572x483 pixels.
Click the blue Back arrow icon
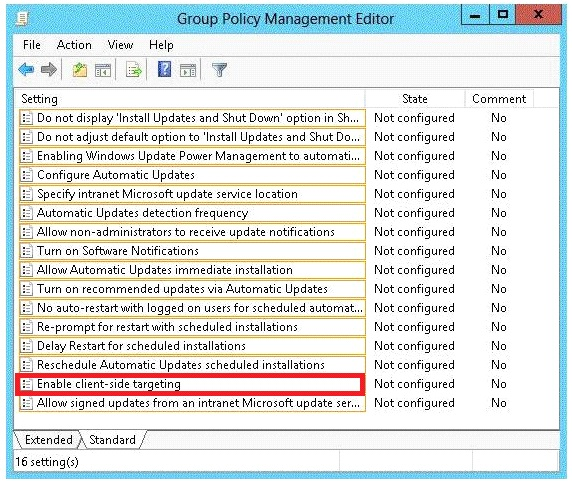[26, 69]
